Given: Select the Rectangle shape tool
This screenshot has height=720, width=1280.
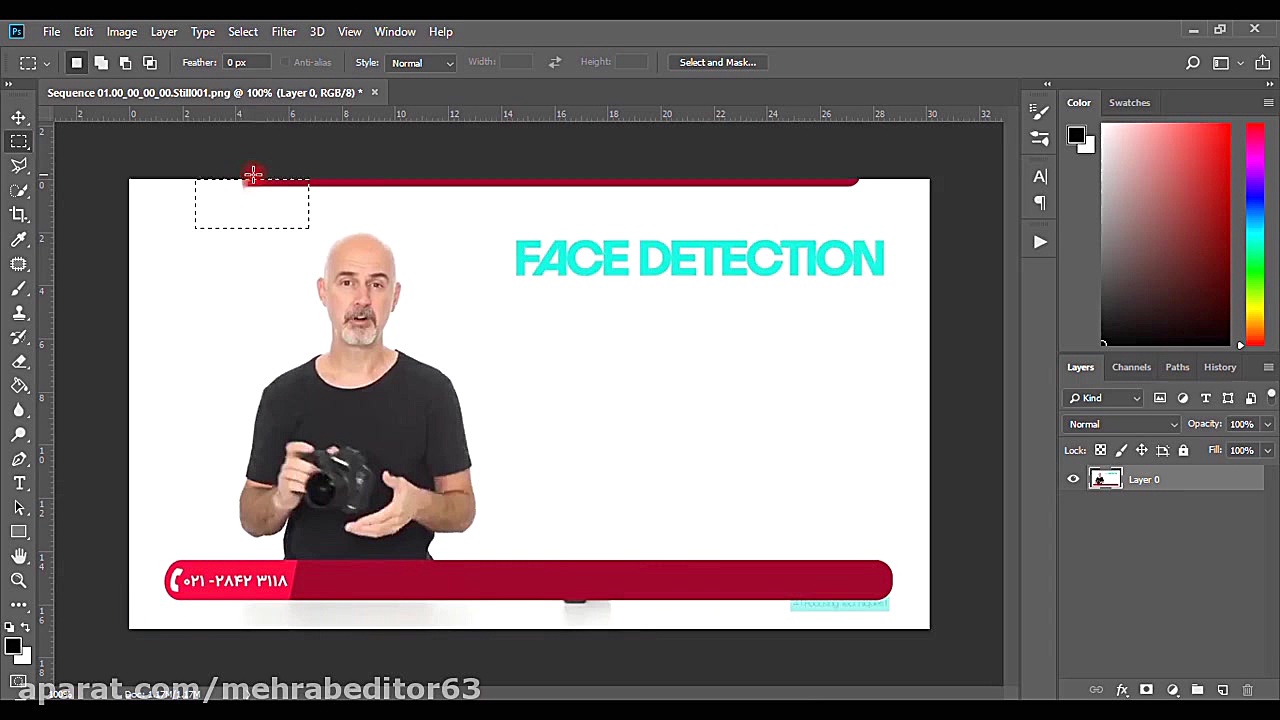Looking at the screenshot, I should point(19,532).
